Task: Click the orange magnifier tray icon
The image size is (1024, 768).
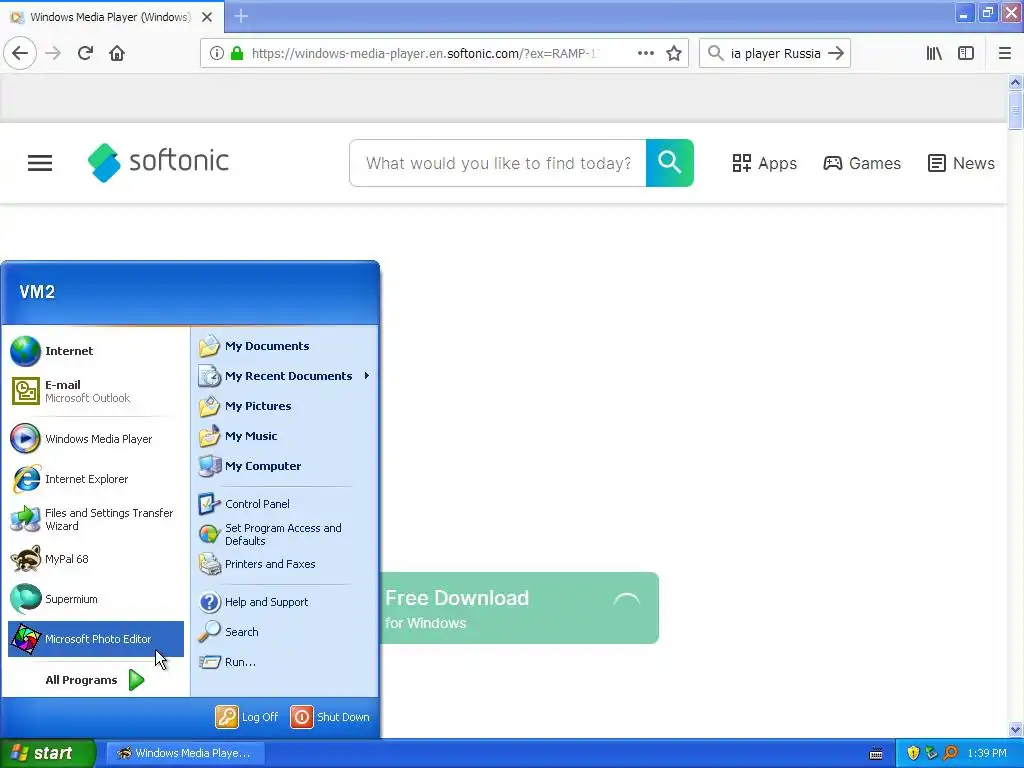Action: coord(951,753)
